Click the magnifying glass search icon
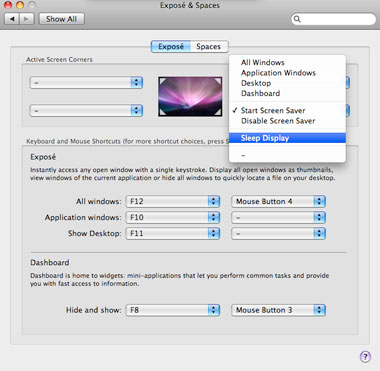Viewport: 380px width, 371px height. tap(297, 19)
